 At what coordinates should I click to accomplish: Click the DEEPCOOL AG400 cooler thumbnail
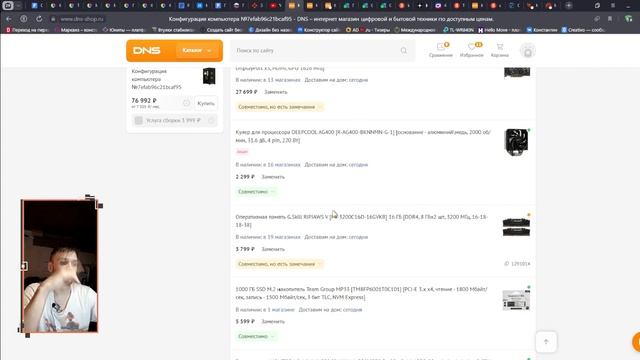(516, 142)
